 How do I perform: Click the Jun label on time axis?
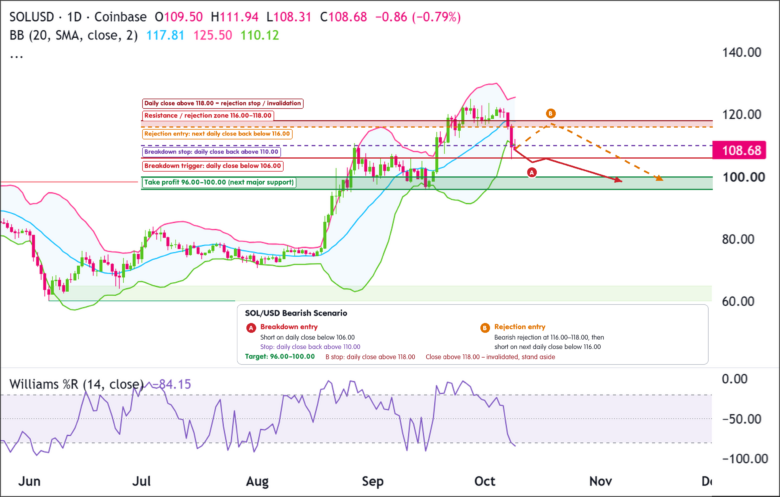pyautogui.click(x=29, y=482)
